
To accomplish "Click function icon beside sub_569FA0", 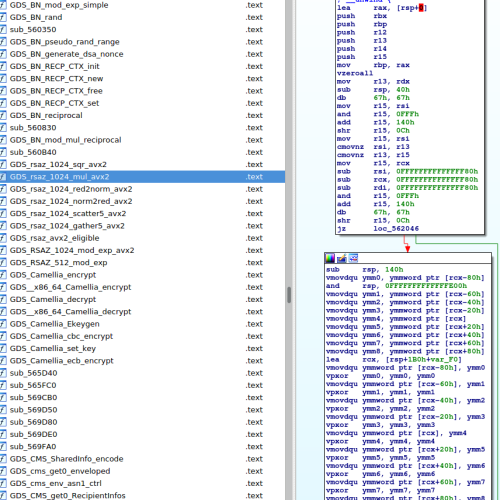I will point(3,447).
